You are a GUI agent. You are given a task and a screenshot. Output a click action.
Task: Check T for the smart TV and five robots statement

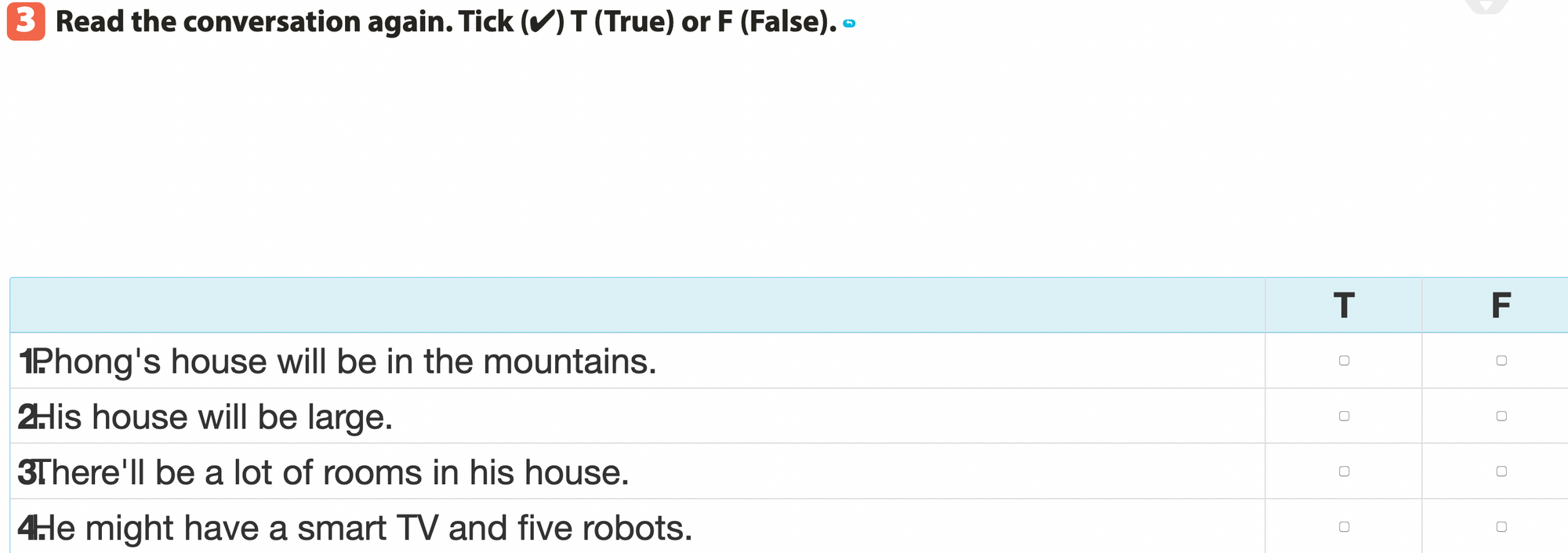click(1344, 527)
